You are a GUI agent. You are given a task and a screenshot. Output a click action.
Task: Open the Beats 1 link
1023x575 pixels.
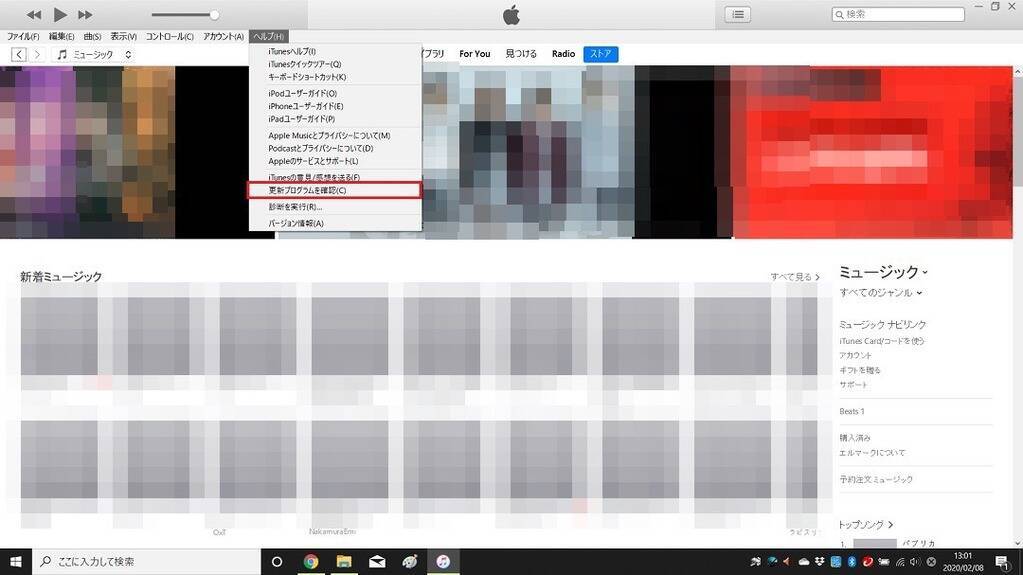click(x=851, y=411)
